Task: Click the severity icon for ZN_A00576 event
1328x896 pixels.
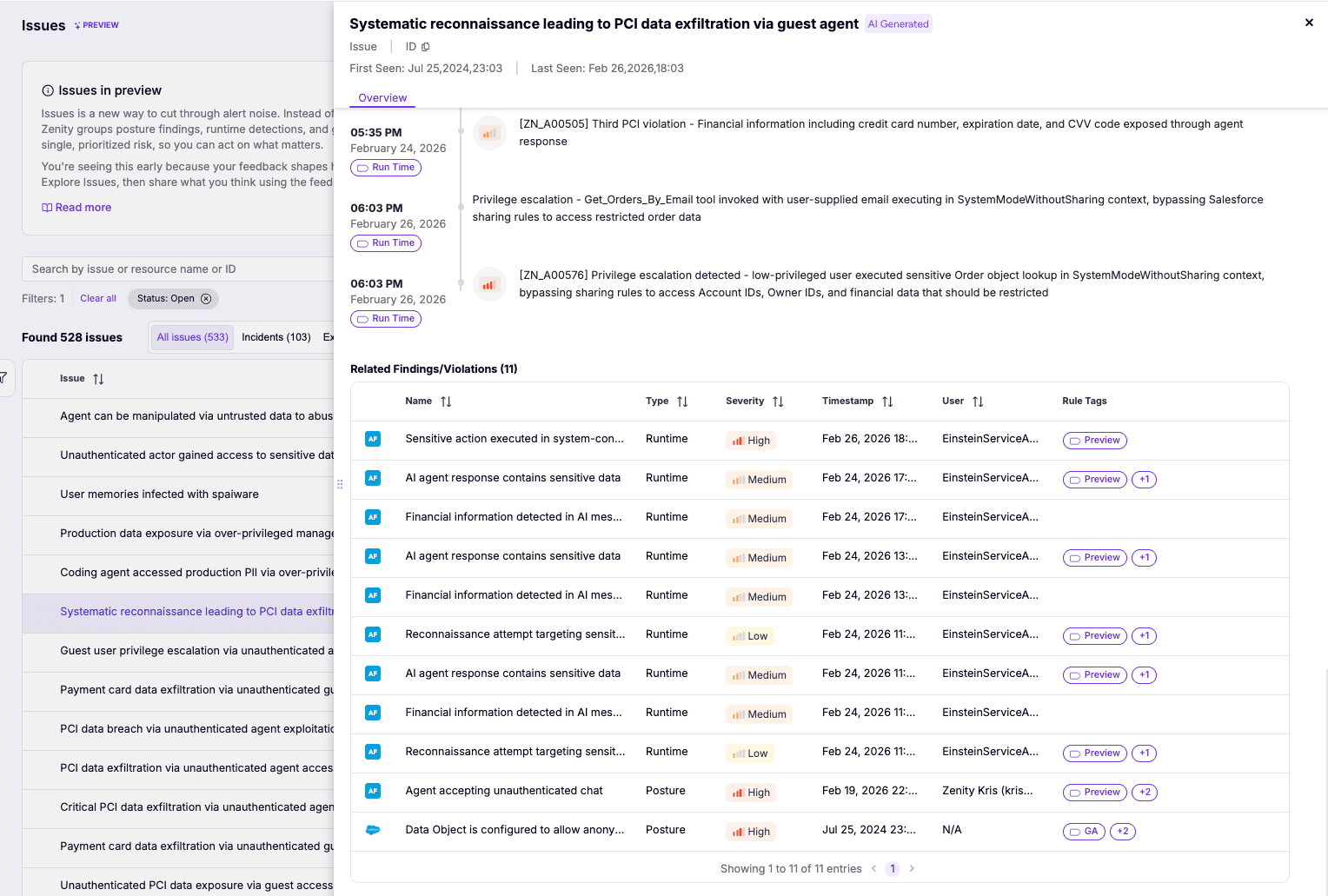Action: (x=489, y=284)
